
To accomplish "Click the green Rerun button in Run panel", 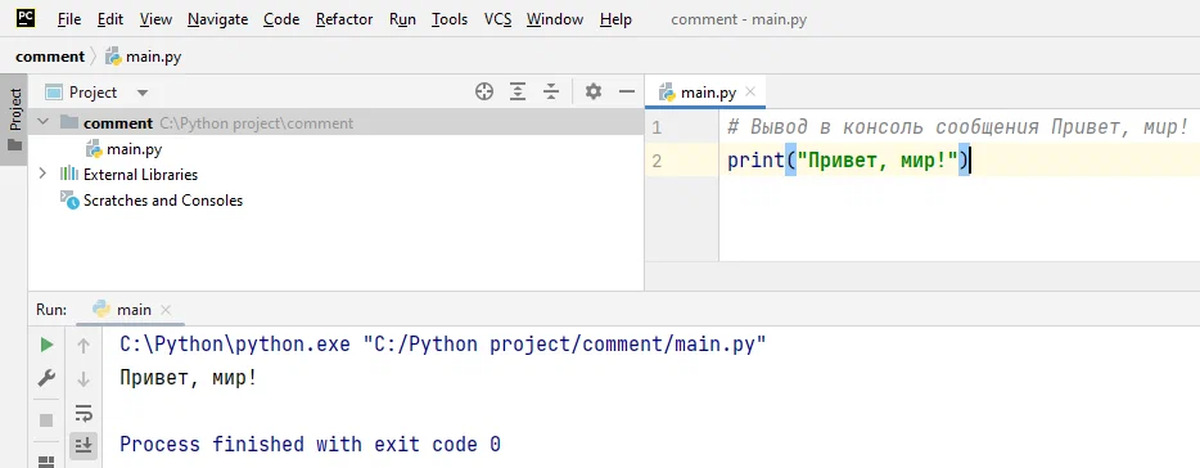I will coord(46,345).
